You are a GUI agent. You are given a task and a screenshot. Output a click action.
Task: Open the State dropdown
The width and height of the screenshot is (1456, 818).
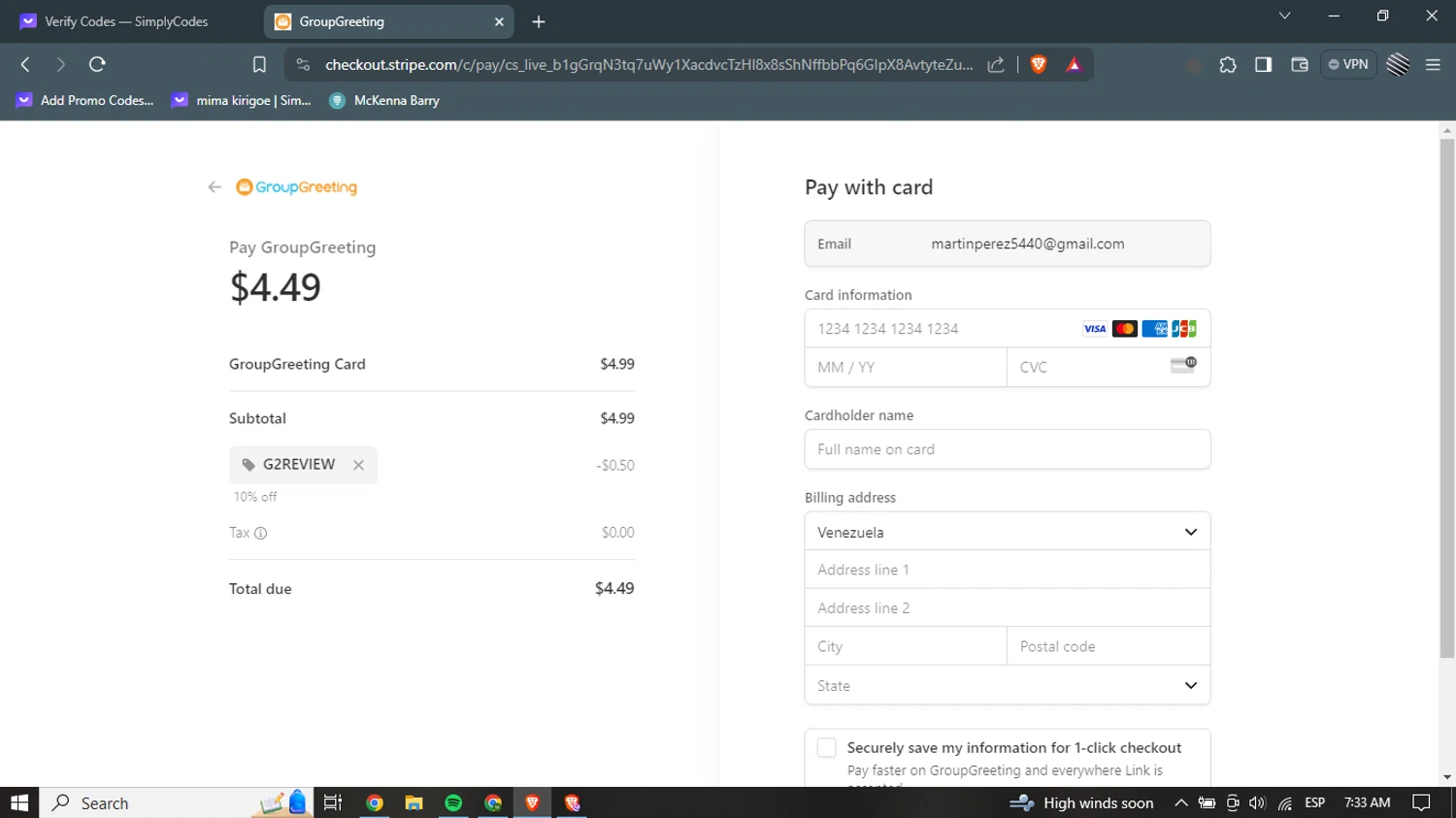(1008, 685)
